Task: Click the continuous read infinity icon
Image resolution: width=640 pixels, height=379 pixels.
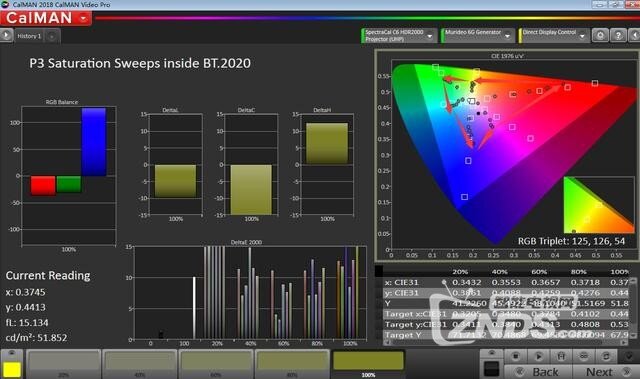Action: [584, 357]
